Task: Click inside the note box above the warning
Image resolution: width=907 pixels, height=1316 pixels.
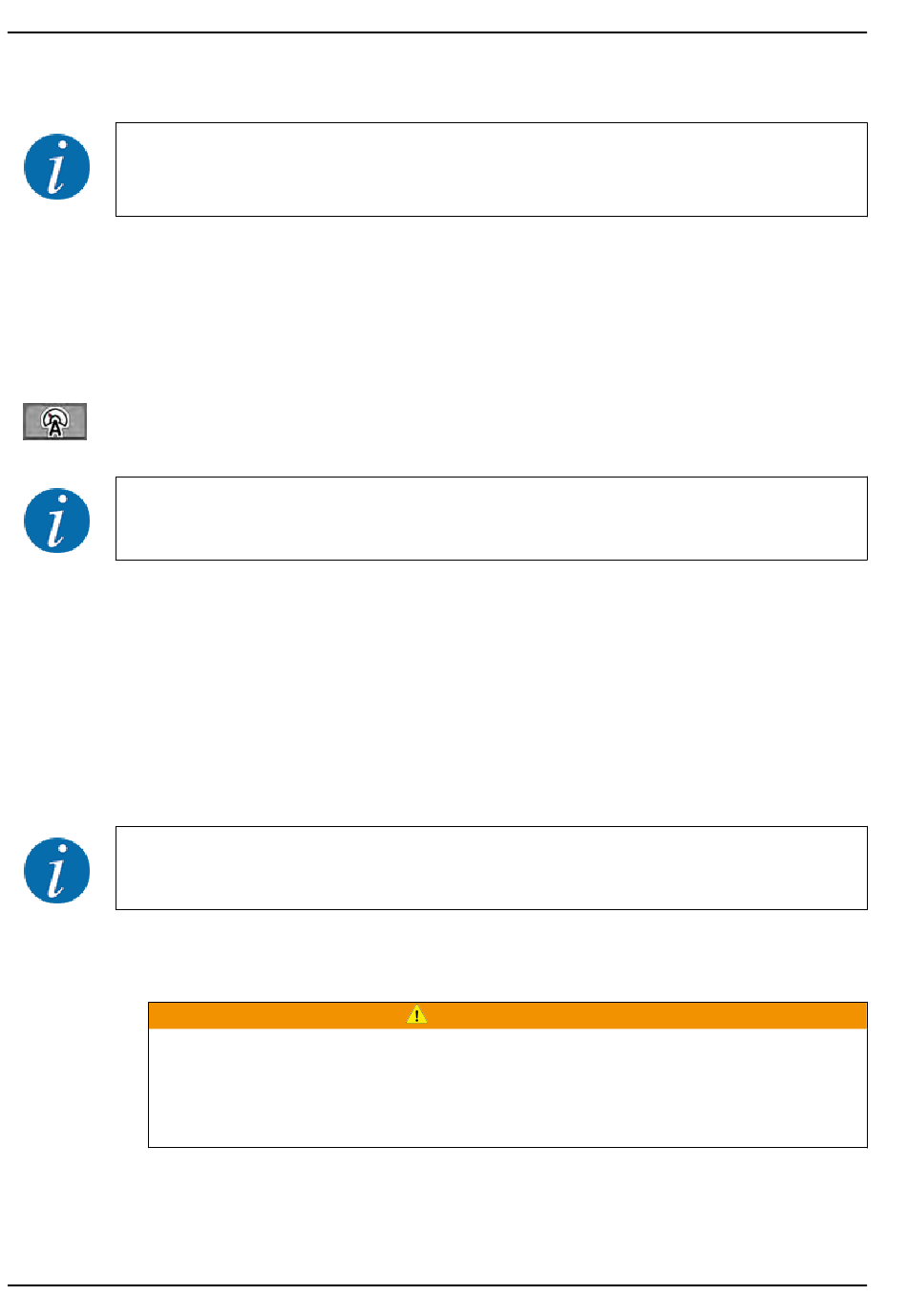Action: [x=491, y=868]
